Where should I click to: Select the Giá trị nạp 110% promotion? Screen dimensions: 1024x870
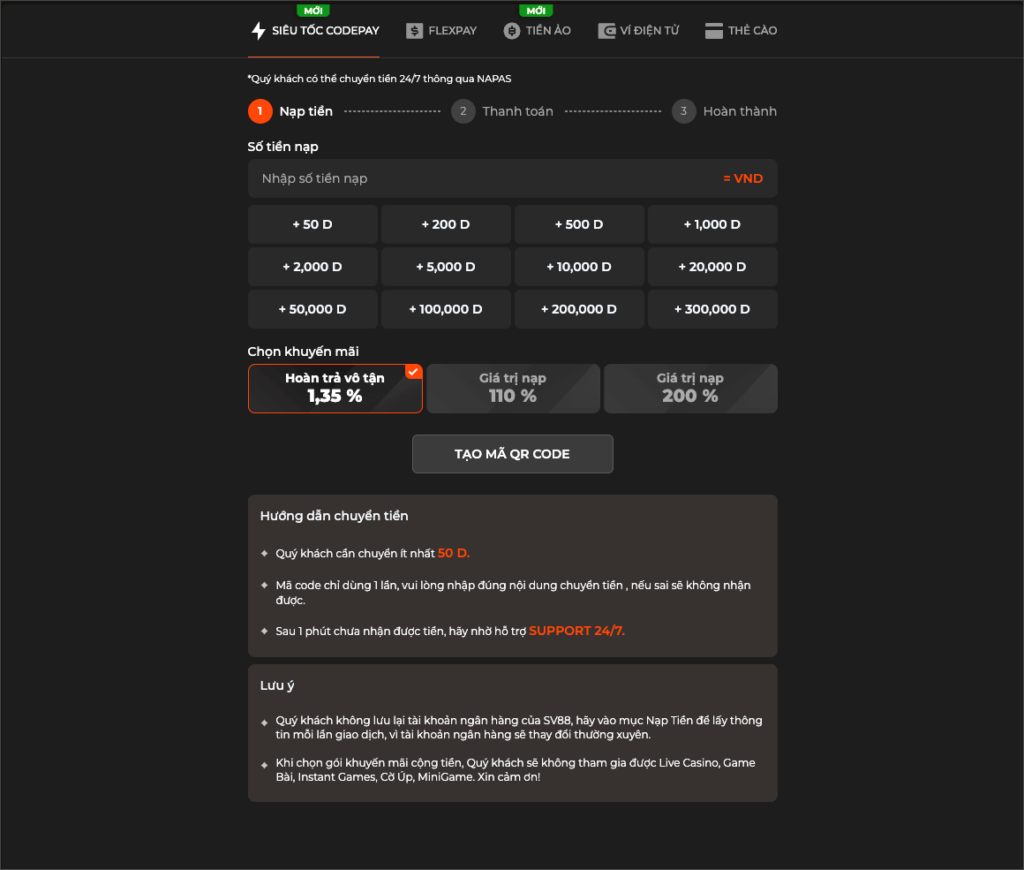(x=513, y=388)
